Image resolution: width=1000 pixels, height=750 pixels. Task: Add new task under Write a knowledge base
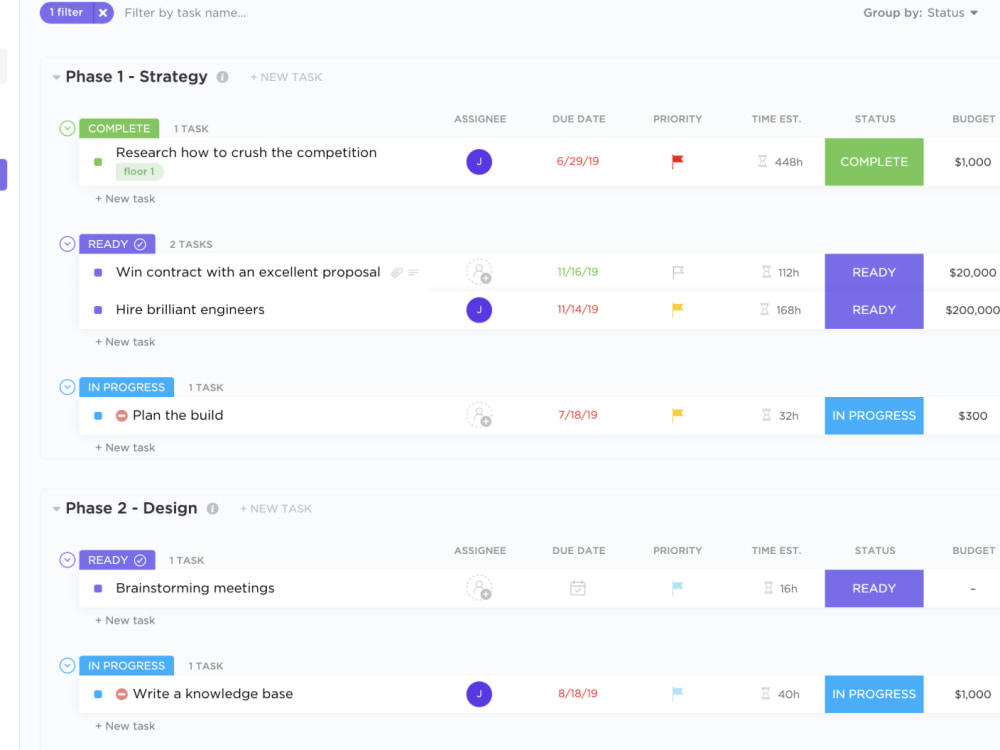125,726
